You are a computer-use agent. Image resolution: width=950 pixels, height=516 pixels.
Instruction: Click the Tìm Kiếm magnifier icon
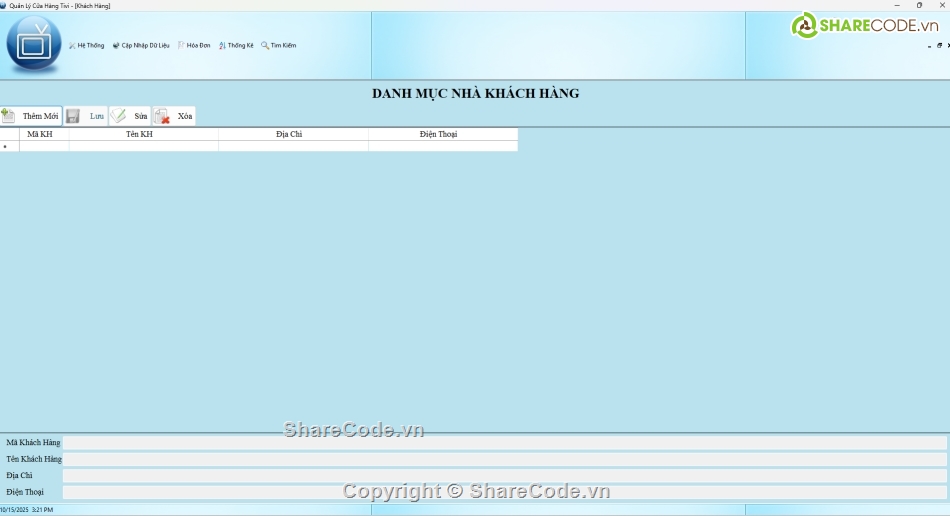[265, 45]
